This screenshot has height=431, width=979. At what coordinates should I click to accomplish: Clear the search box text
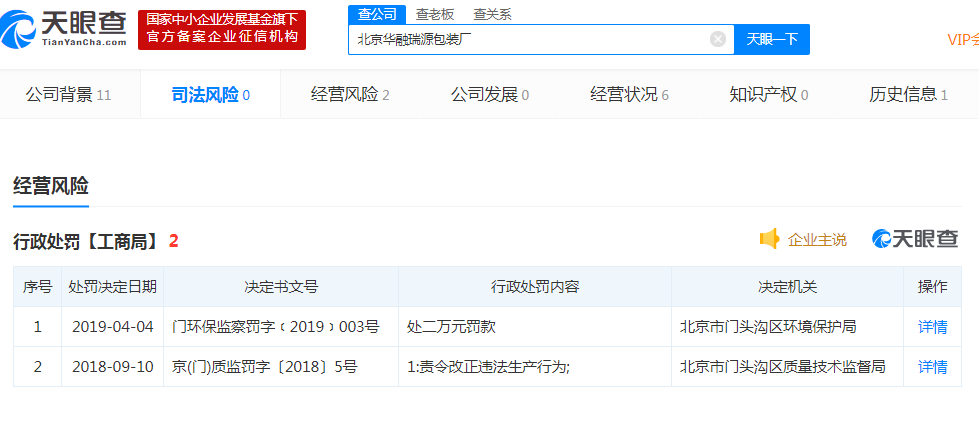(x=718, y=39)
